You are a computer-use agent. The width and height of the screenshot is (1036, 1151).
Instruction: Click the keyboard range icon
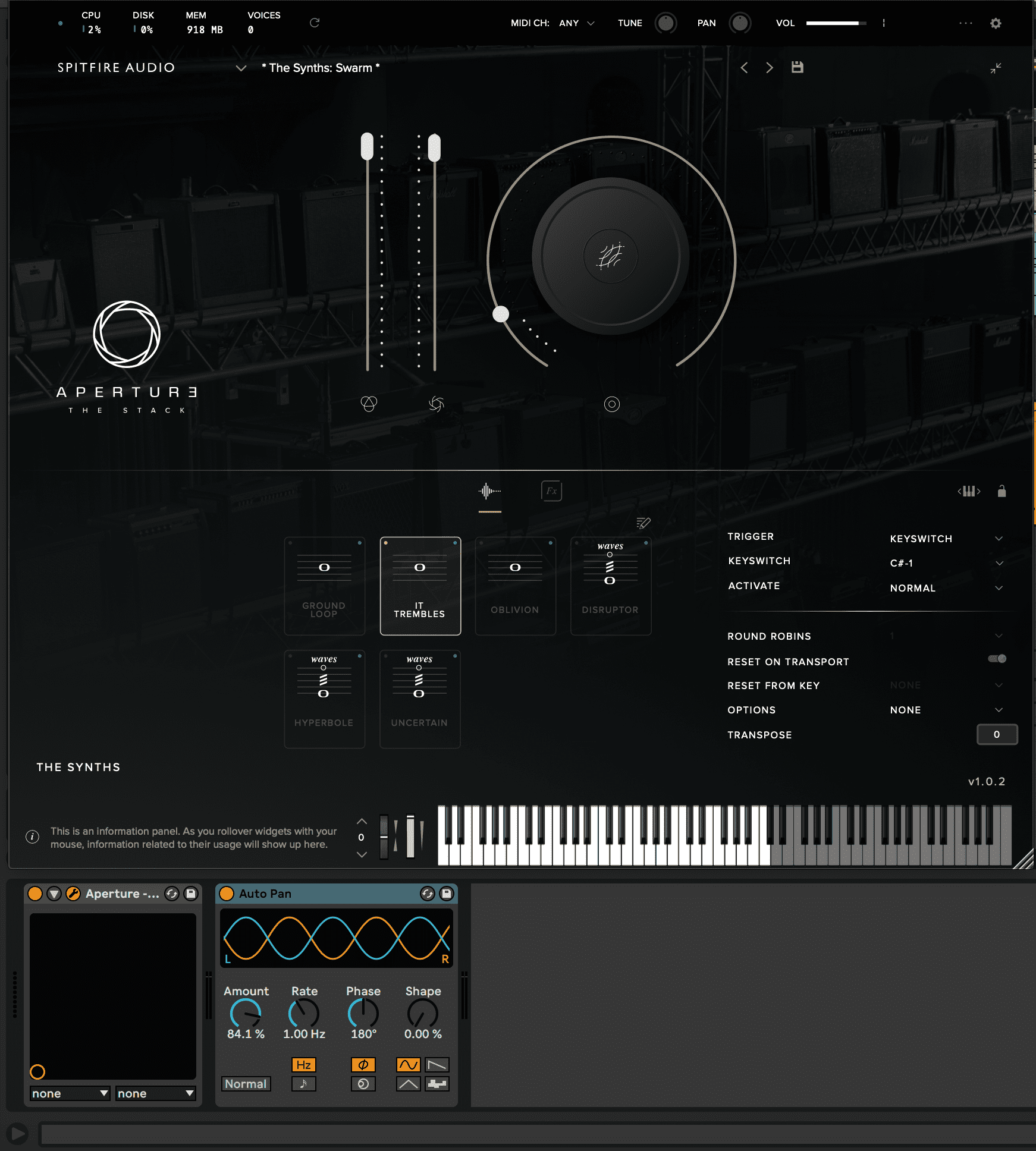pos(969,491)
